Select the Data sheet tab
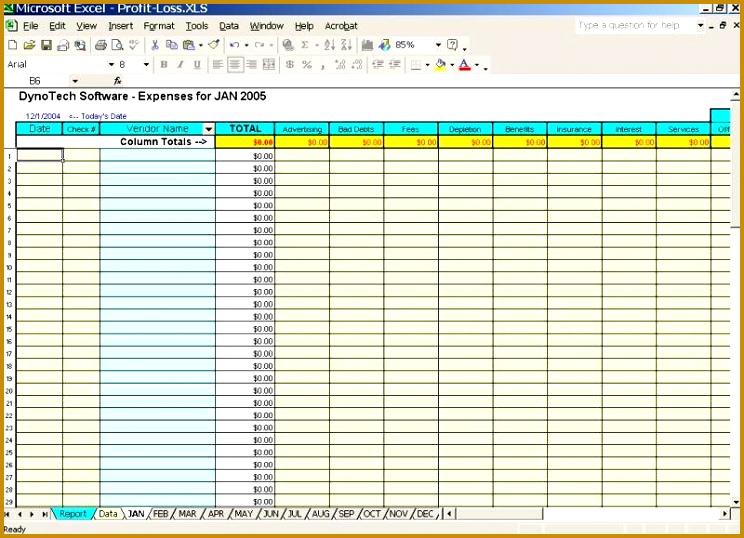744x538 pixels. 108,514
